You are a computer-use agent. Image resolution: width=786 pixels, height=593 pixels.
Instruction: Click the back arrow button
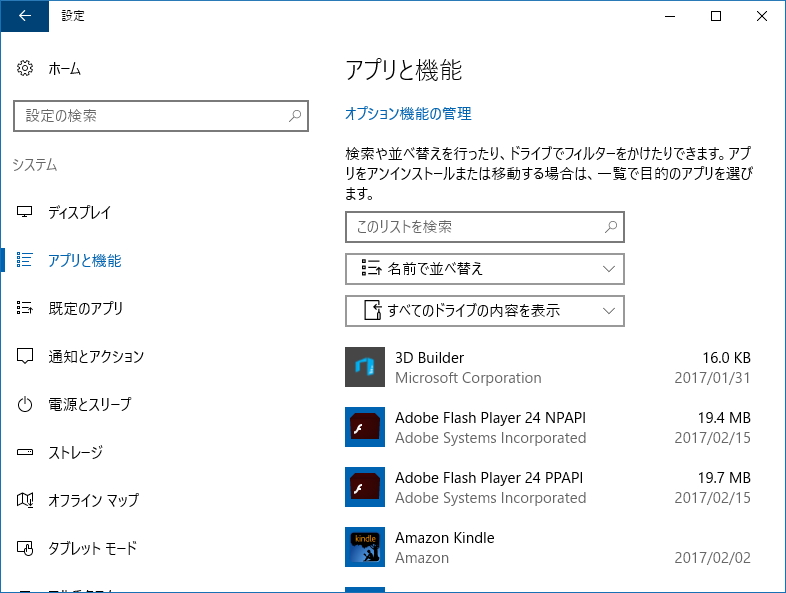(x=25, y=16)
